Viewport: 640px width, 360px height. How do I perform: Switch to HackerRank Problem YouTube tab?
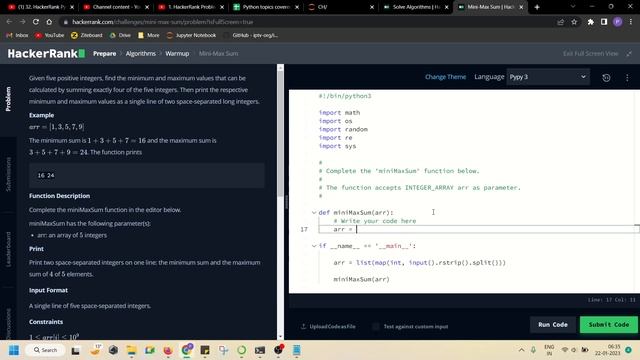coord(191,7)
